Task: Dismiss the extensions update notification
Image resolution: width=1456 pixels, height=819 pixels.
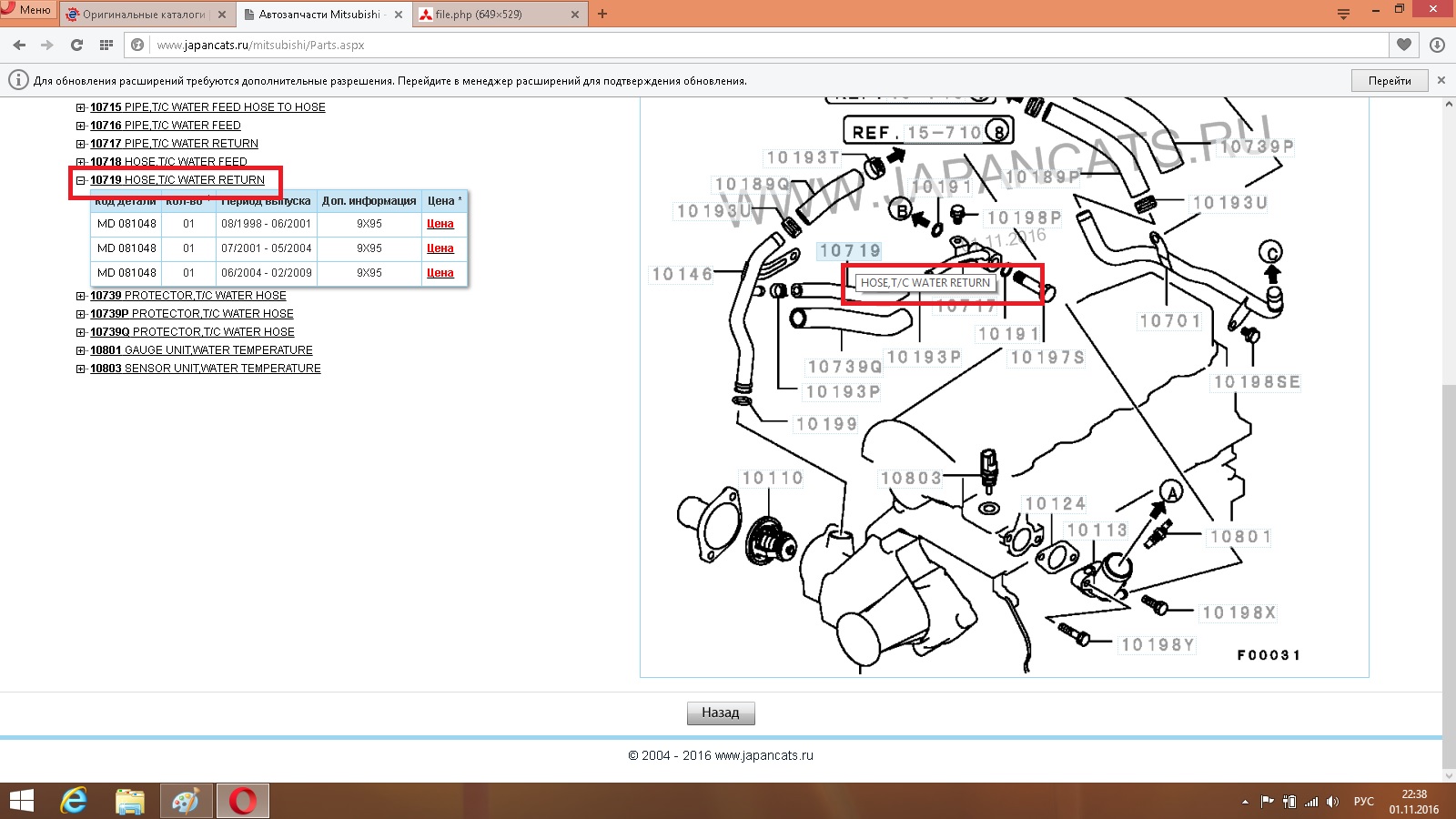Action: coord(1441,80)
